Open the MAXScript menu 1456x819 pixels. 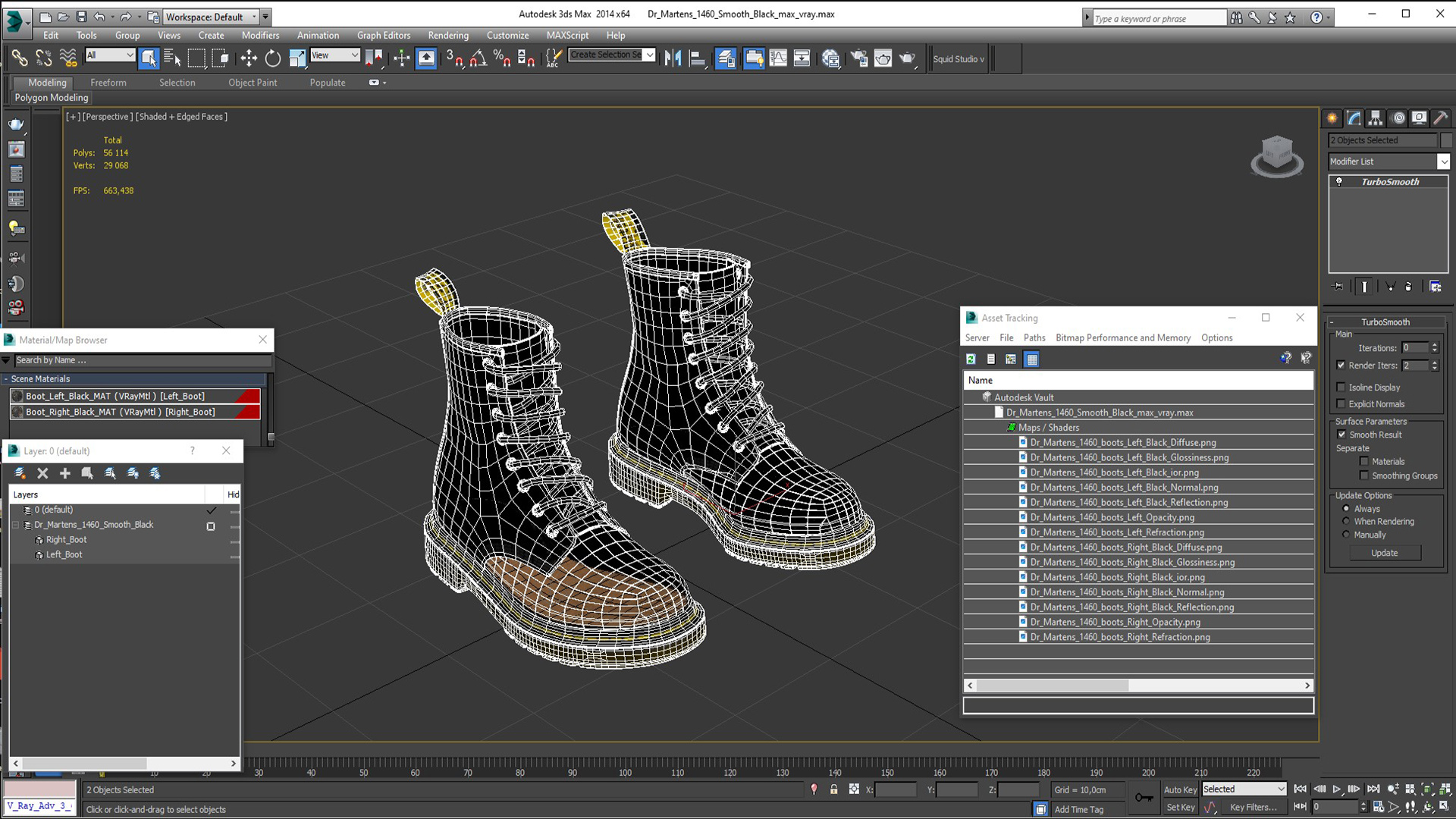point(567,36)
